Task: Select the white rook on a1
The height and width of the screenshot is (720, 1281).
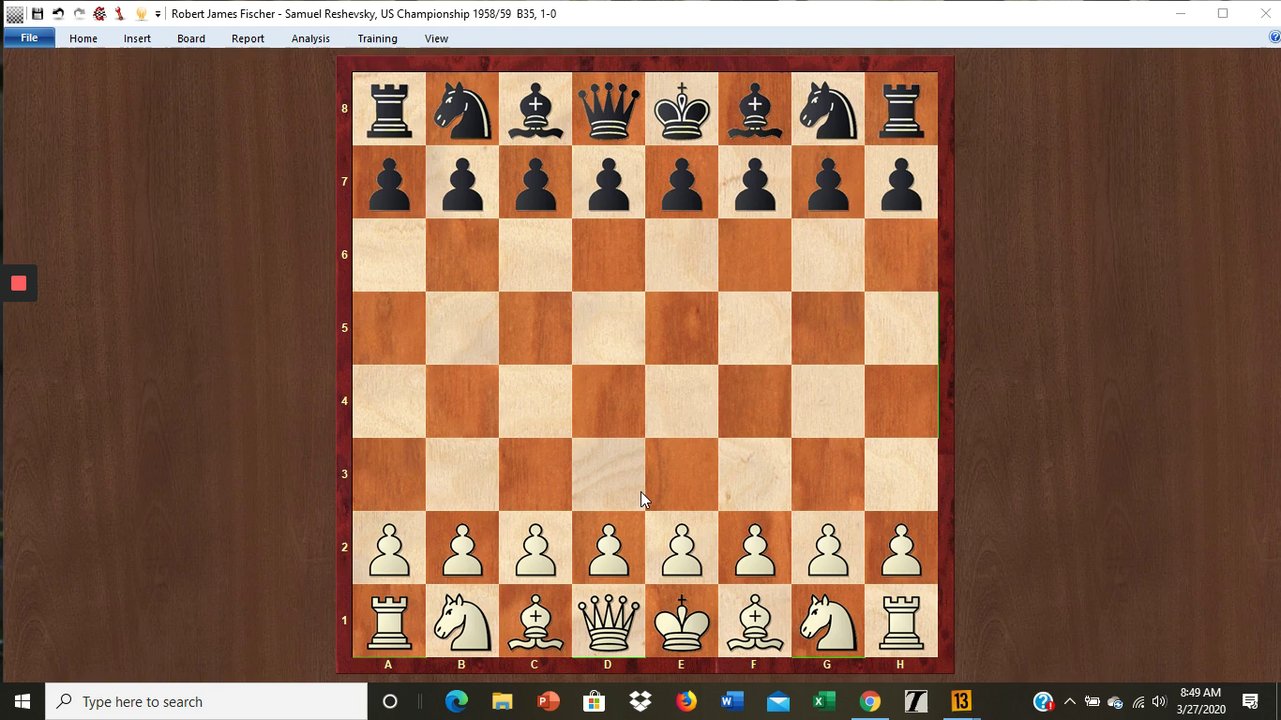Action: click(x=390, y=620)
